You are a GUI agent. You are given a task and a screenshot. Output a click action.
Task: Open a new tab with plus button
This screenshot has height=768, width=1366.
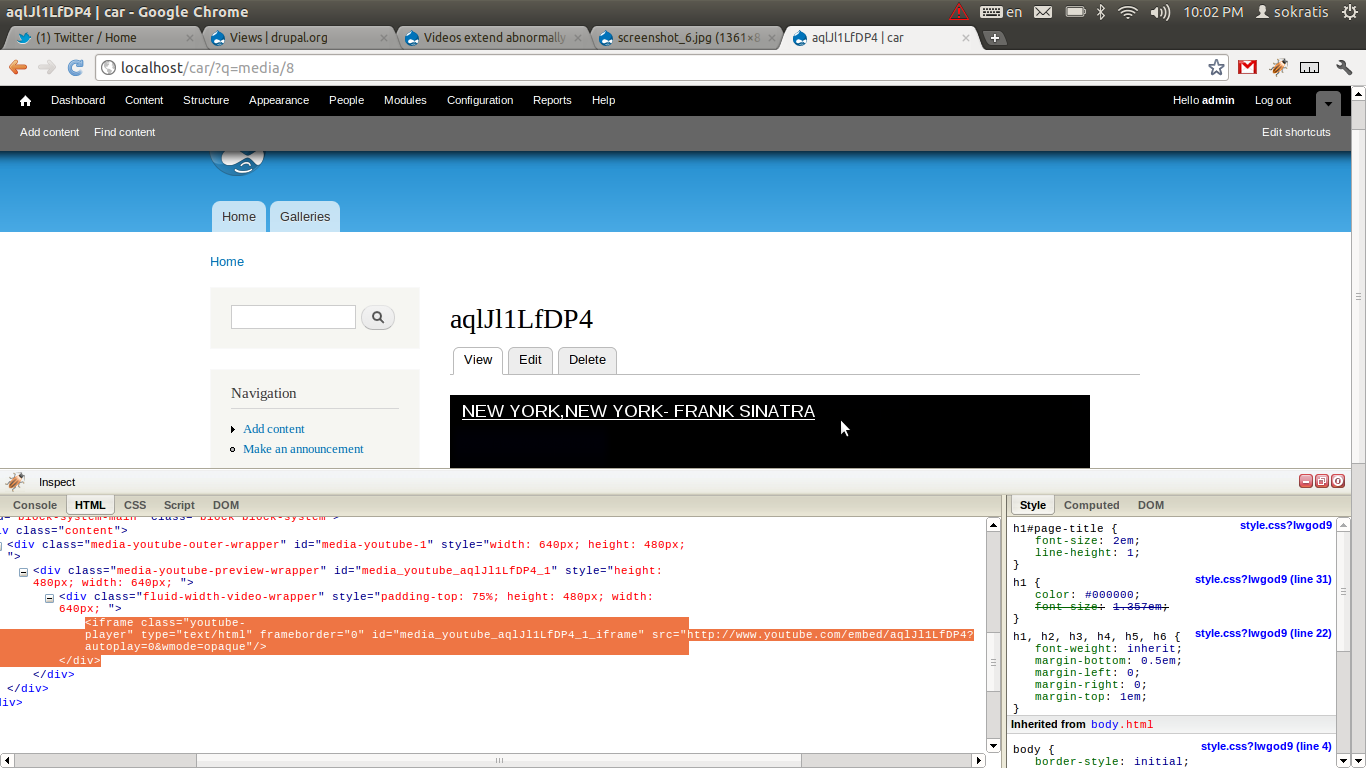[994, 38]
